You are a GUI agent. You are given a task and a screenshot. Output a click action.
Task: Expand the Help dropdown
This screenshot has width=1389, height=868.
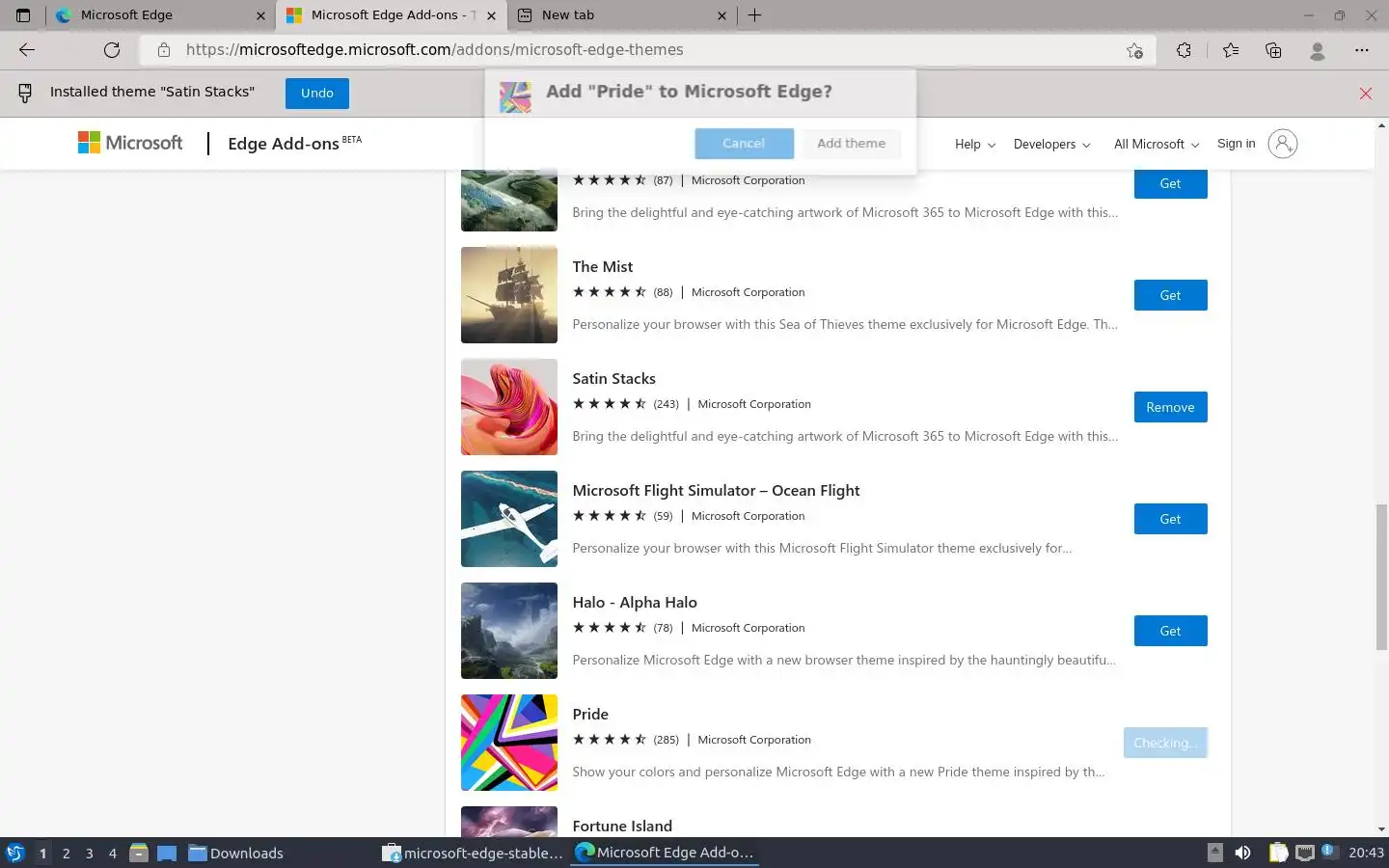click(x=974, y=144)
